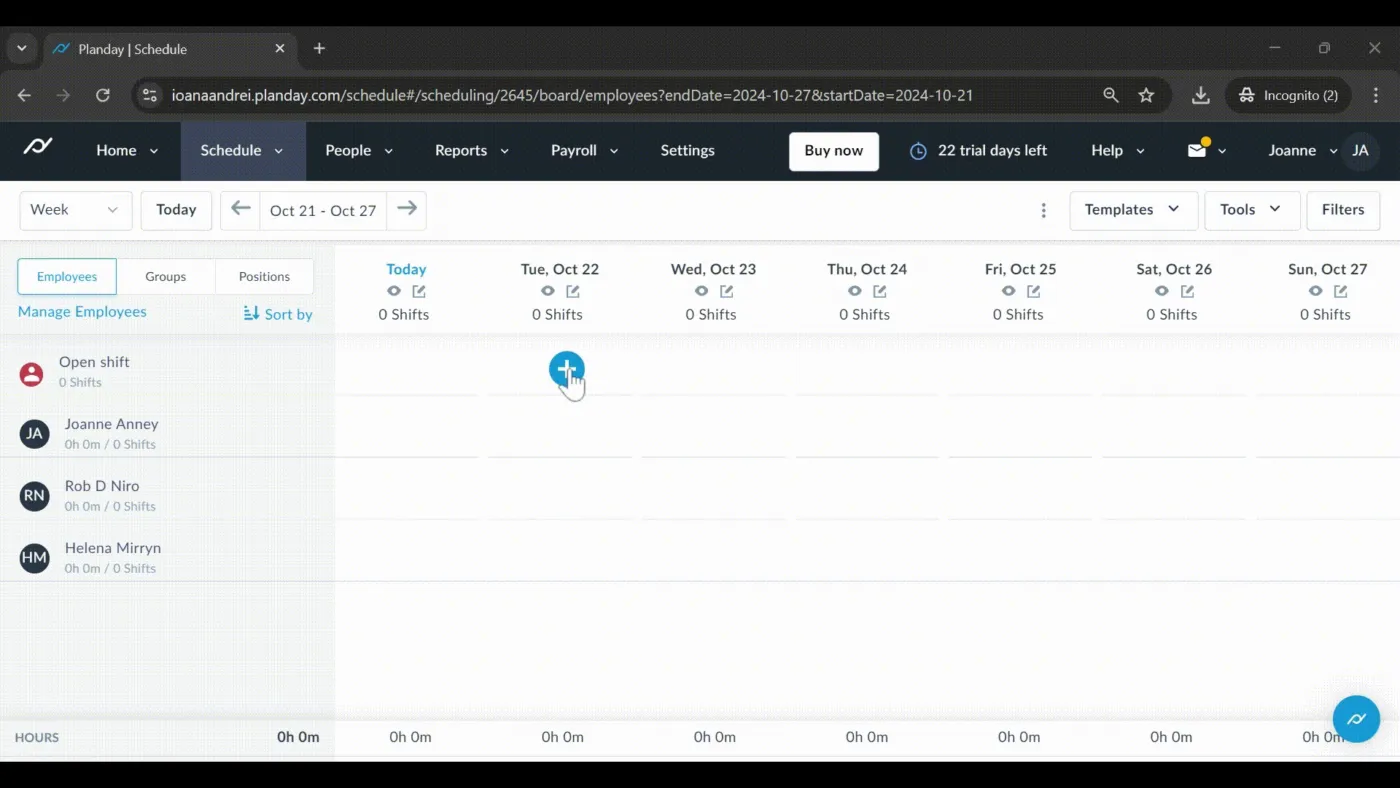
Task: Click the edit icon under Tue, Oct 22
Action: 573,291
